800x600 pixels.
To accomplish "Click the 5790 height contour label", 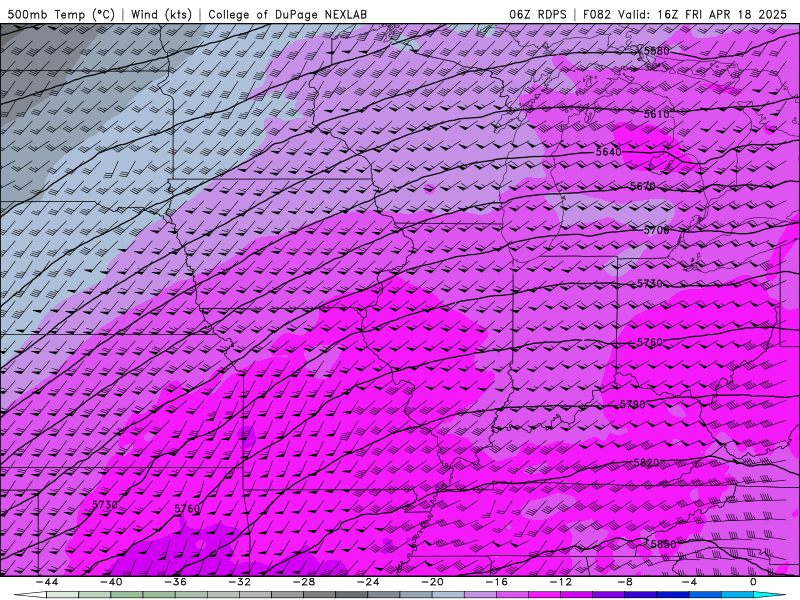I will click(x=633, y=404).
